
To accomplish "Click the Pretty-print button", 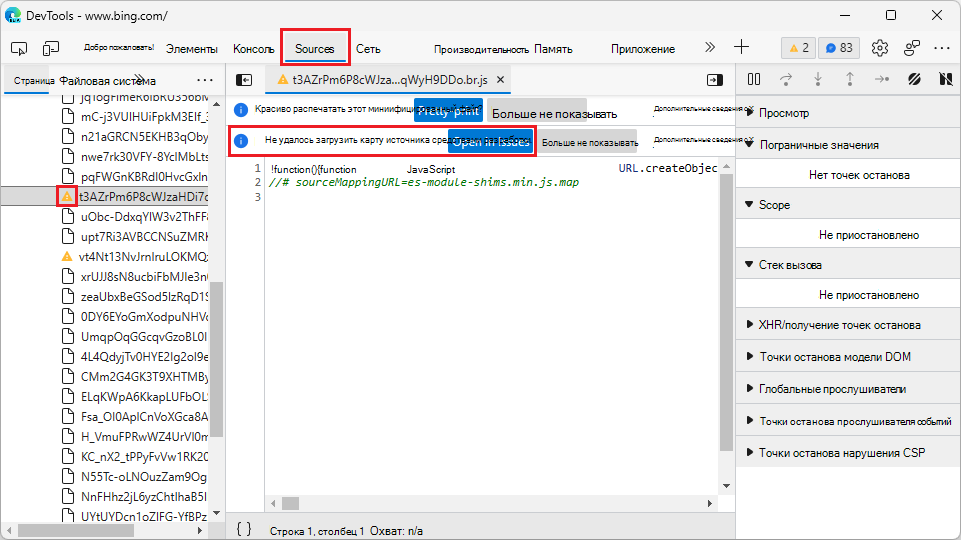I will (448, 110).
